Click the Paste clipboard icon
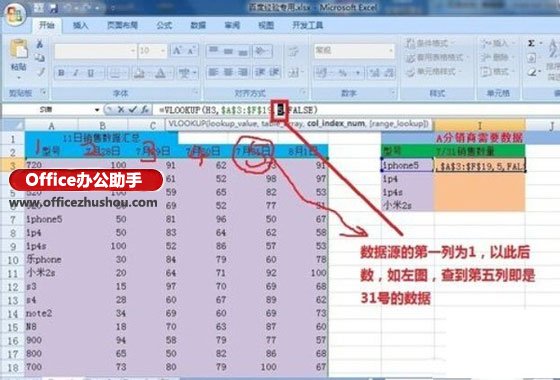This screenshot has height=380, width=560. pyautogui.click(x=19, y=49)
